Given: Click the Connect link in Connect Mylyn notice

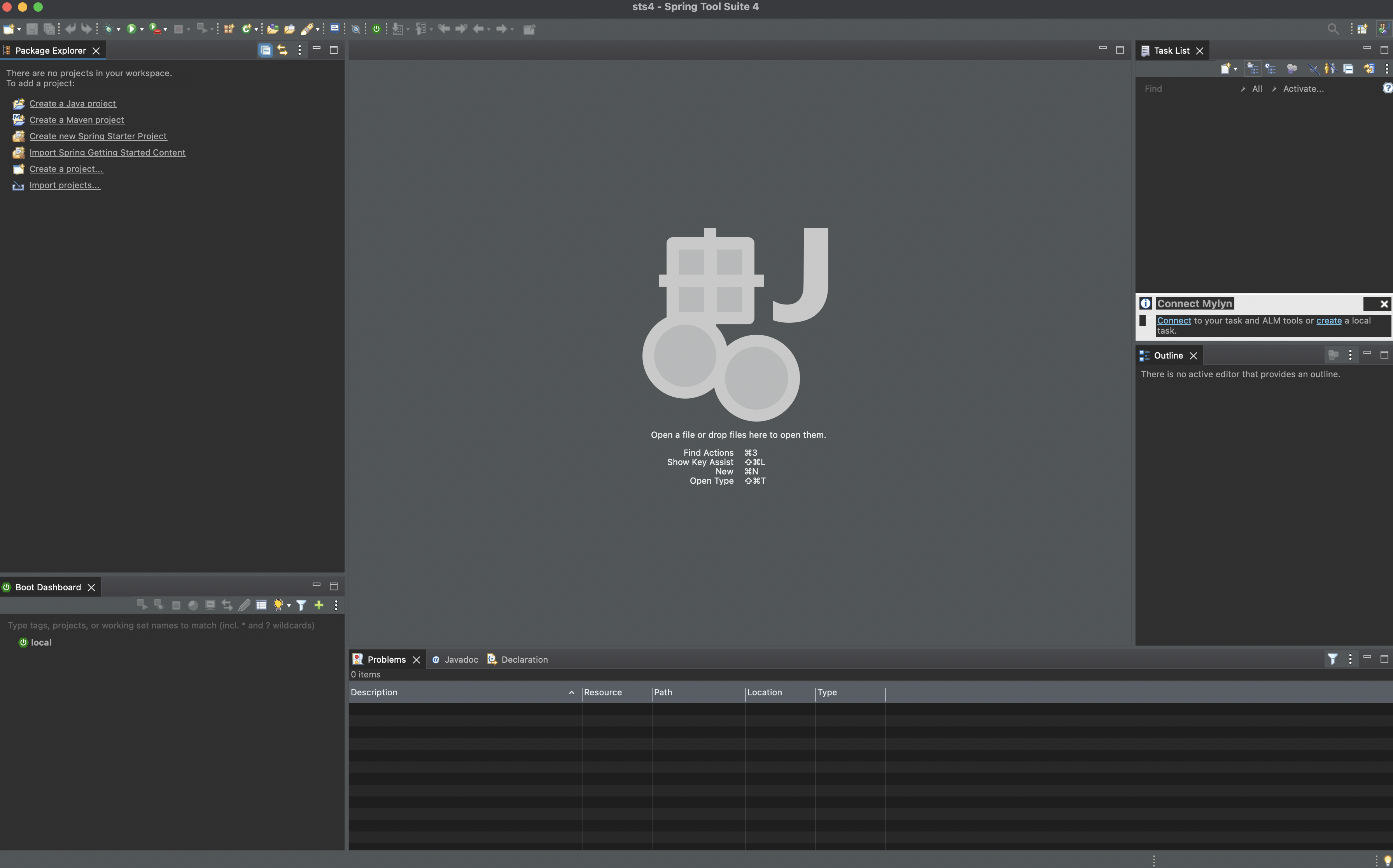Looking at the screenshot, I should [x=1174, y=320].
